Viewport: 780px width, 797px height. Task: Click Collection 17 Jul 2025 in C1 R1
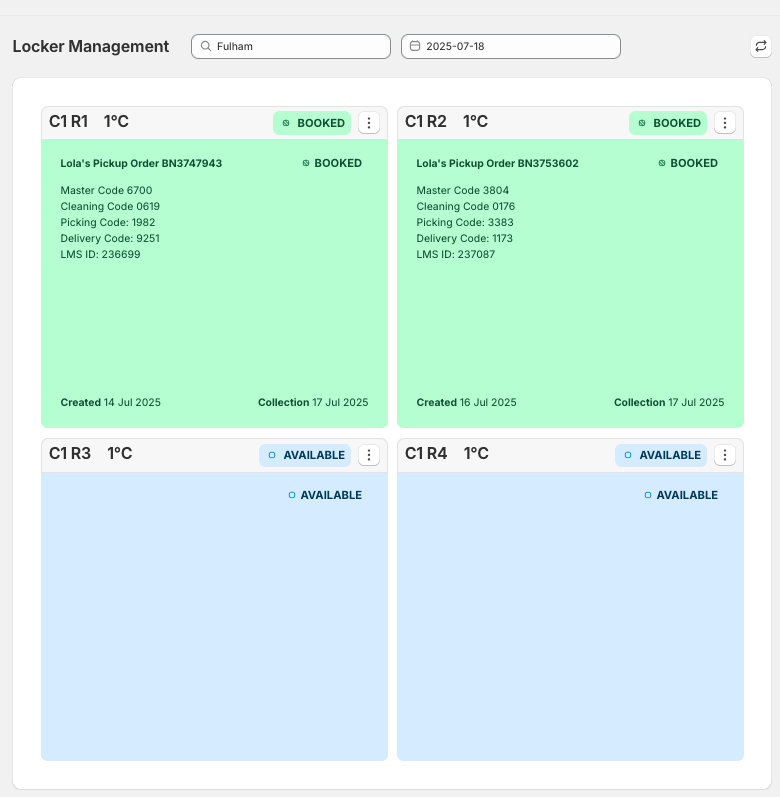pos(313,402)
